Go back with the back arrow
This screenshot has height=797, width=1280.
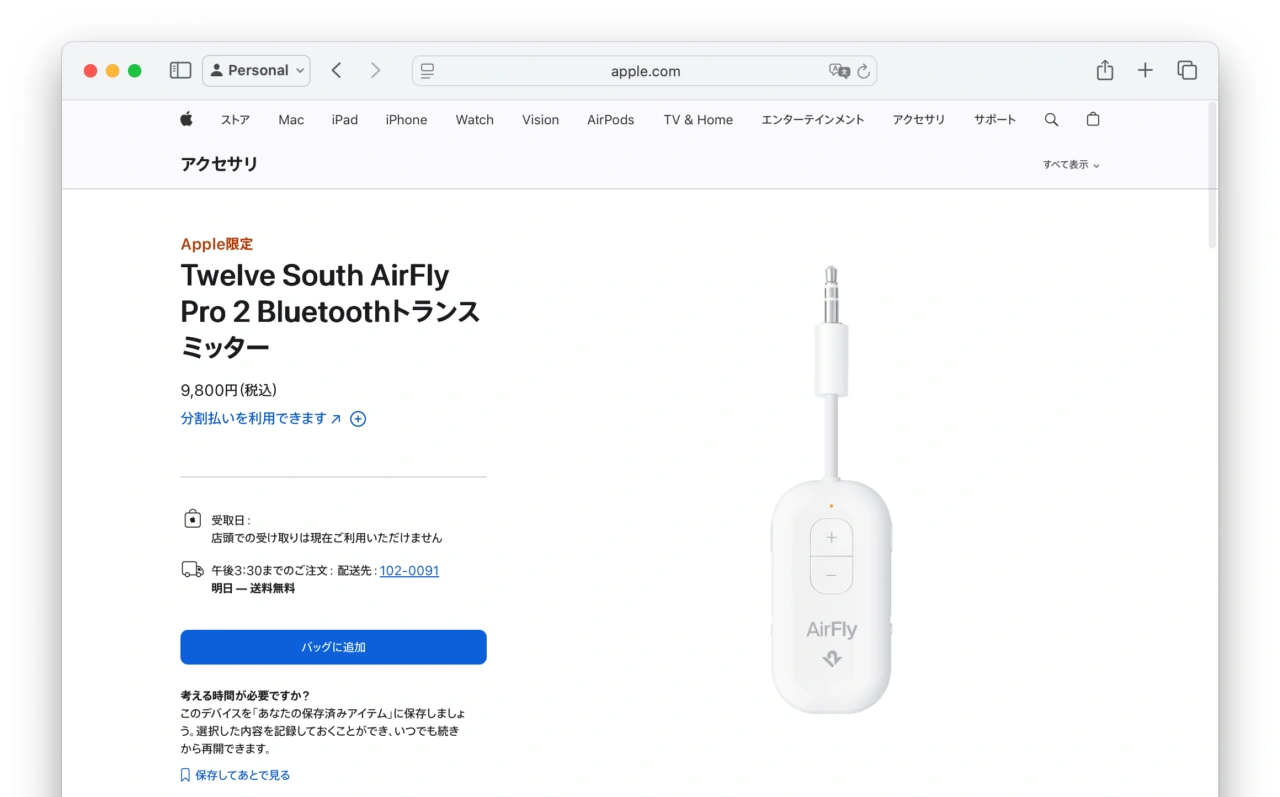pos(337,70)
